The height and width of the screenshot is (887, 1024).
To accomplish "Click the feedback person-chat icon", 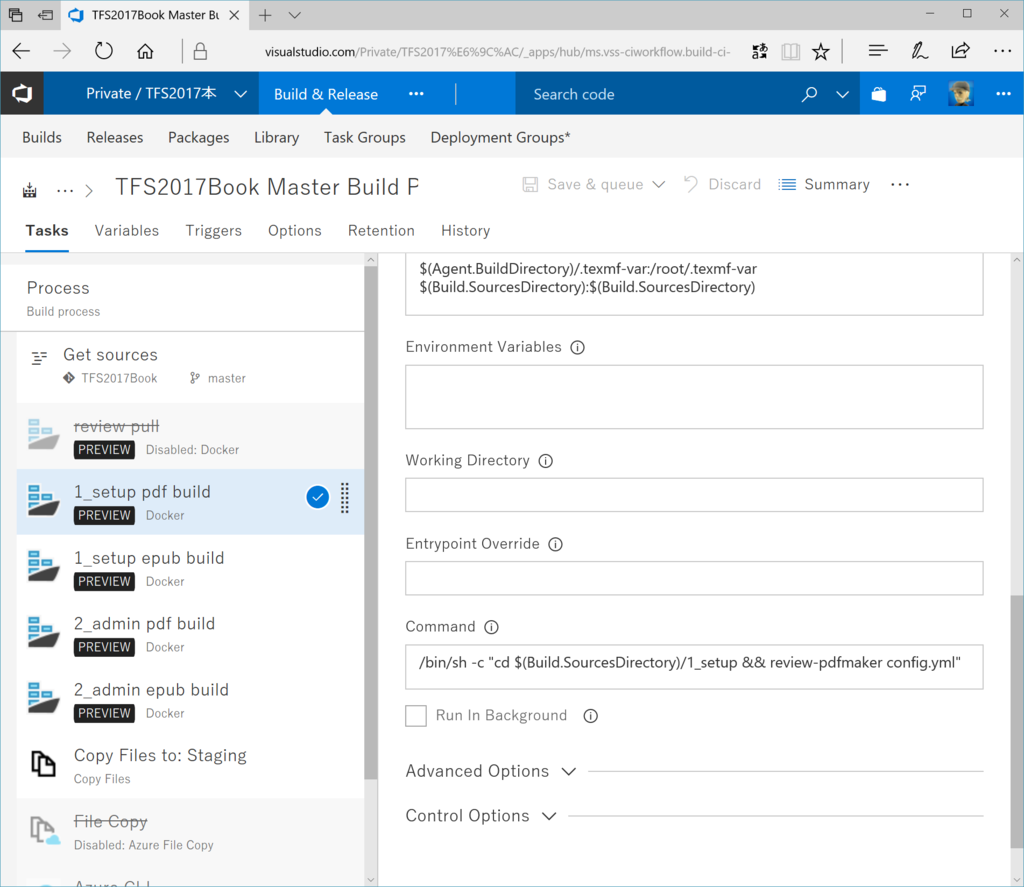I will (918, 94).
